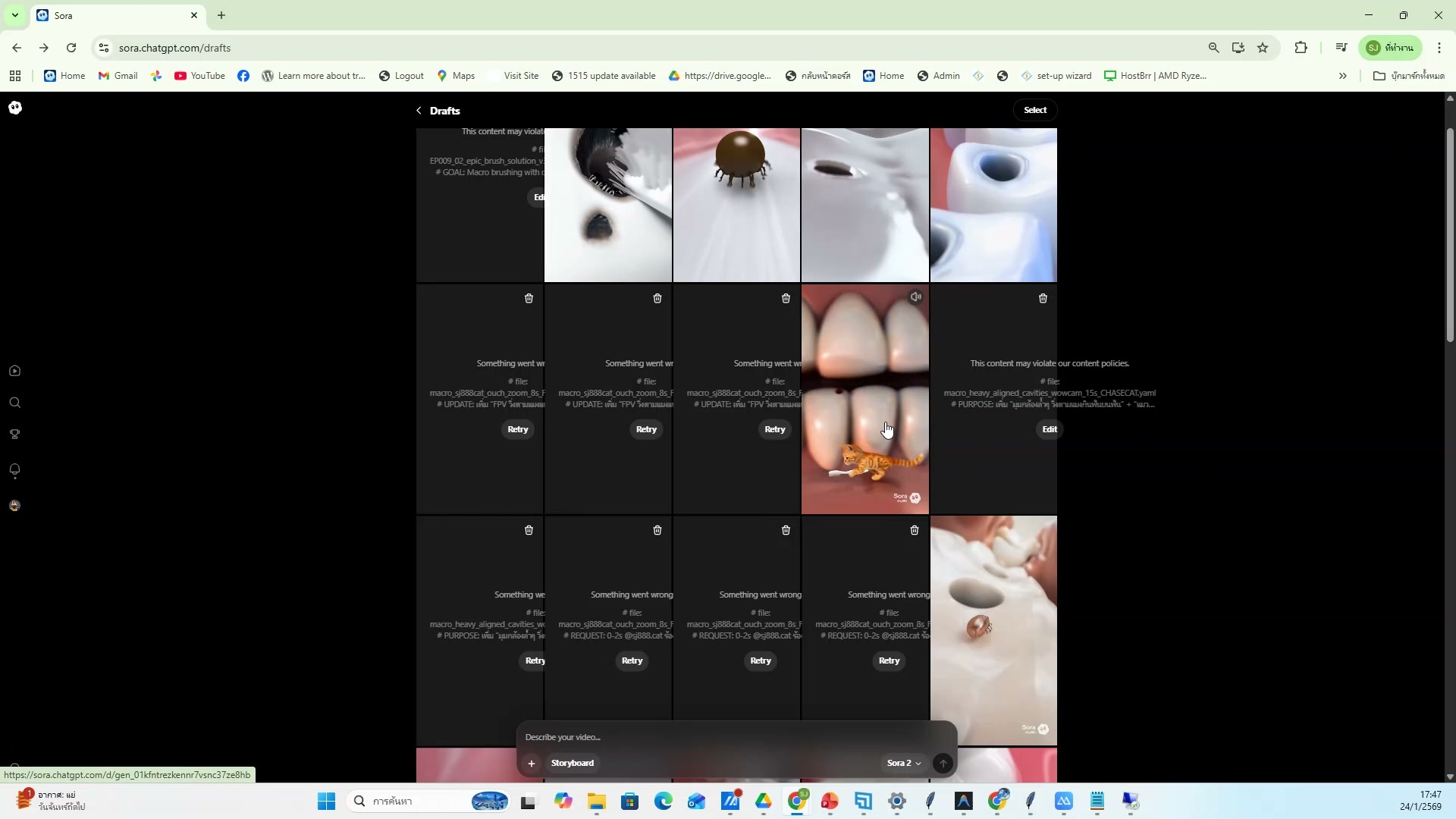Image resolution: width=1456 pixels, height=819 pixels.
Task: Expand the Sora 2 model dropdown
Action: coord(904,764)
